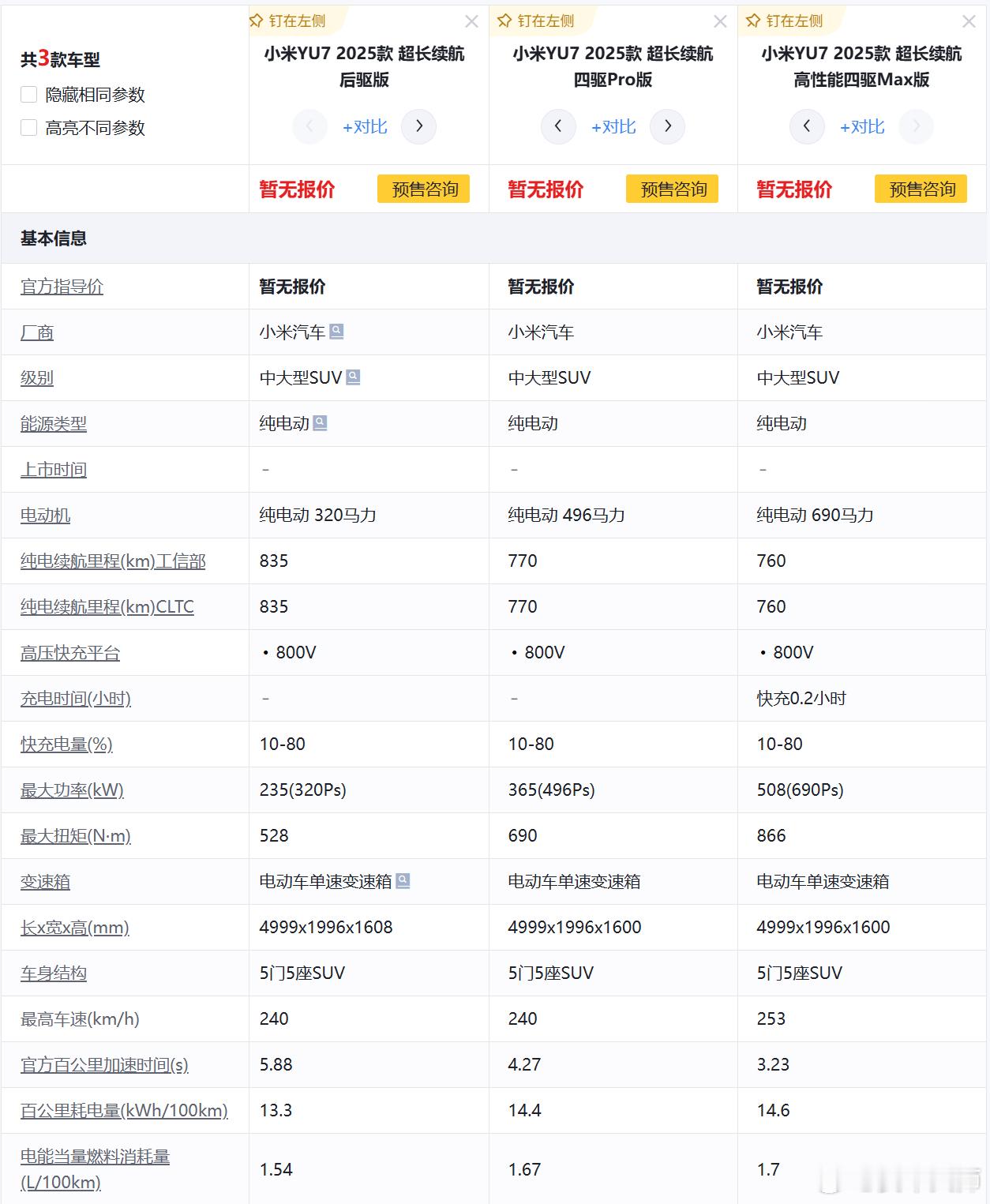990x1204 pixels.
Task: Click the red 暂无报价 under 后驱版
Action: (298, 189)
